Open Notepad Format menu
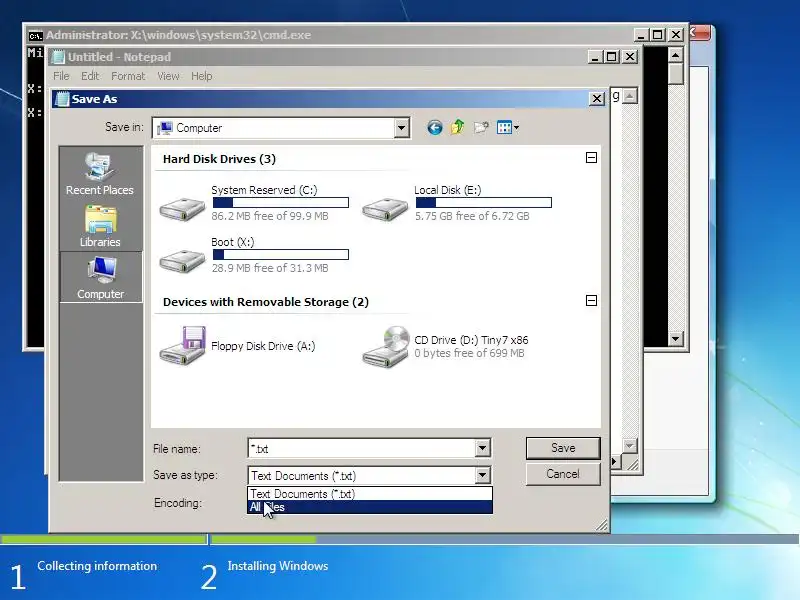Image resolution: width=800 pixels, height=600 pixels. [x=128, y=76]
